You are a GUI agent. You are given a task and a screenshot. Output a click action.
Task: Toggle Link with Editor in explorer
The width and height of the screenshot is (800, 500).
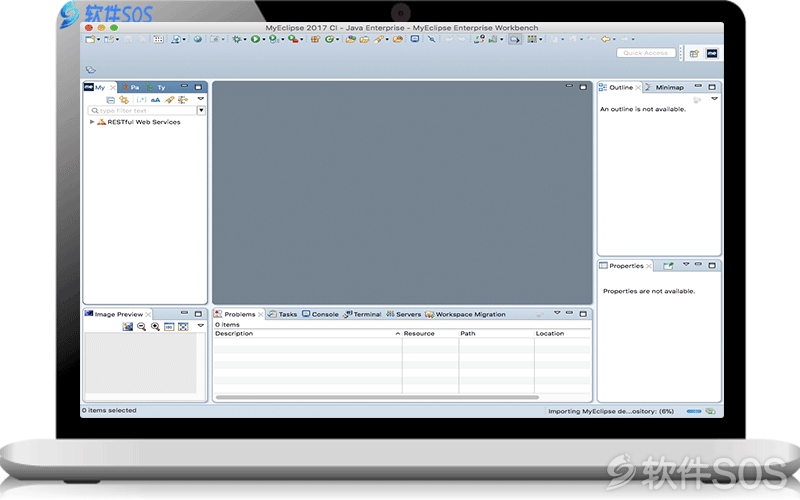click(123, 100)
